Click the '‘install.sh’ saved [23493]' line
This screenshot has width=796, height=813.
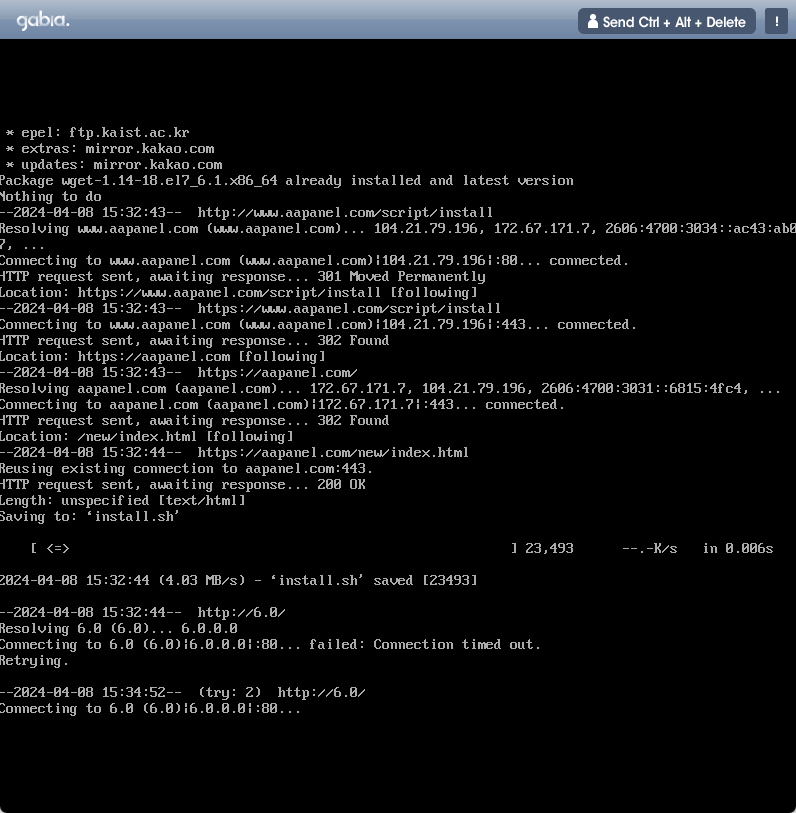[x=239, y=581]
